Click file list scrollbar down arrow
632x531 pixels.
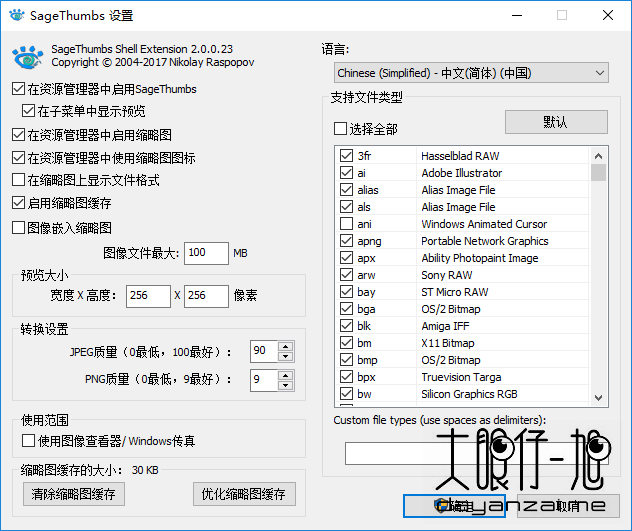[x=599, y=397]
